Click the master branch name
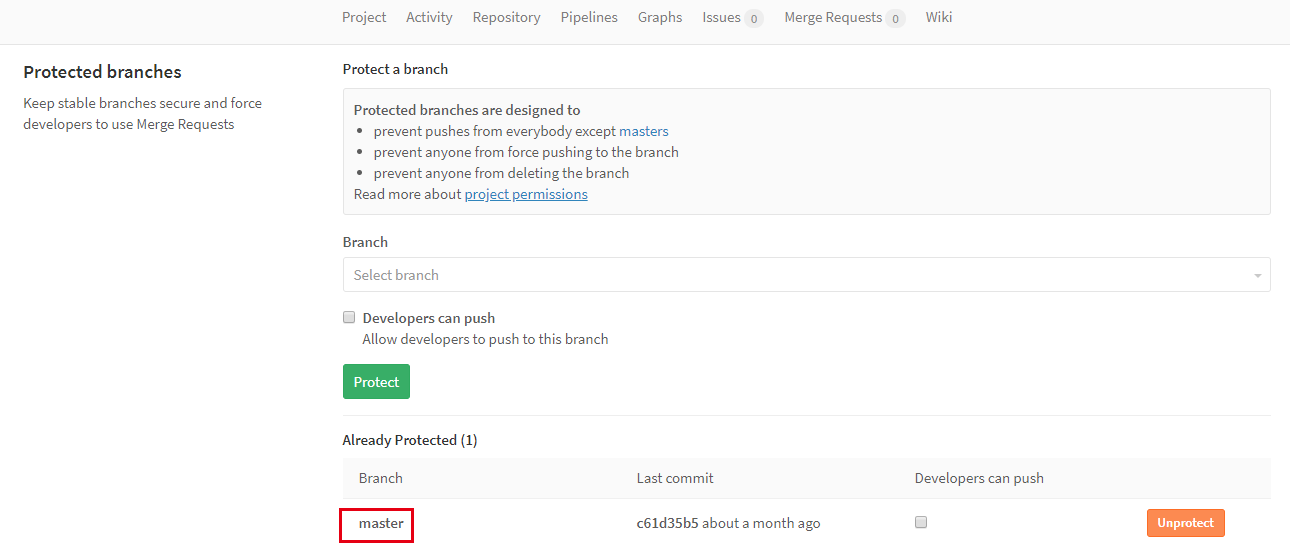 pos(381,523)
